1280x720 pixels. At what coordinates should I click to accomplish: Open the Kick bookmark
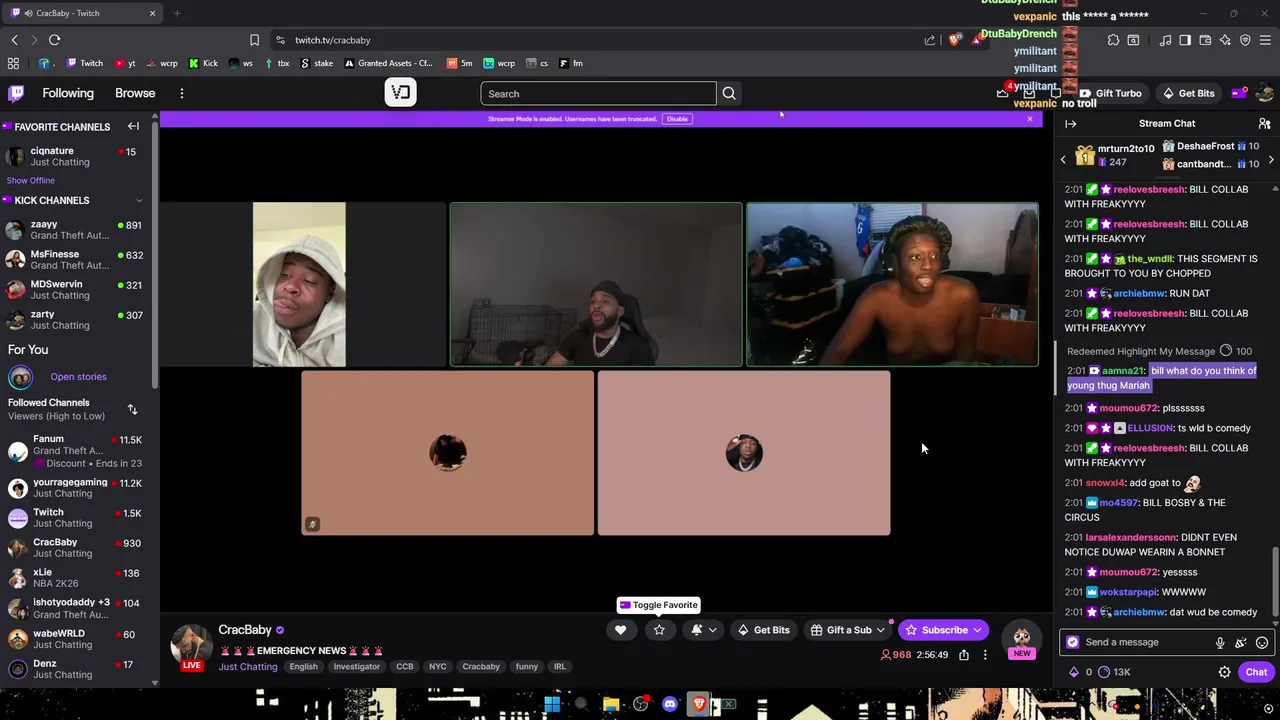tap(202, 63)
